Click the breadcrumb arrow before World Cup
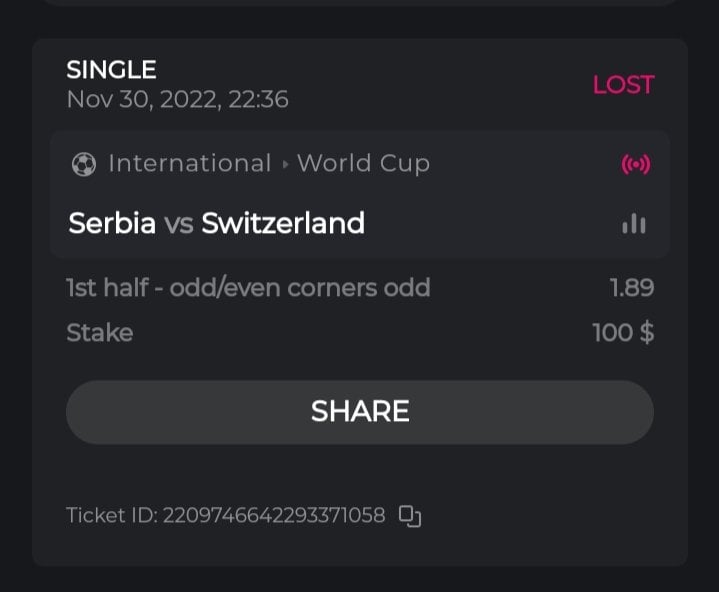 [x=285, y=164]
